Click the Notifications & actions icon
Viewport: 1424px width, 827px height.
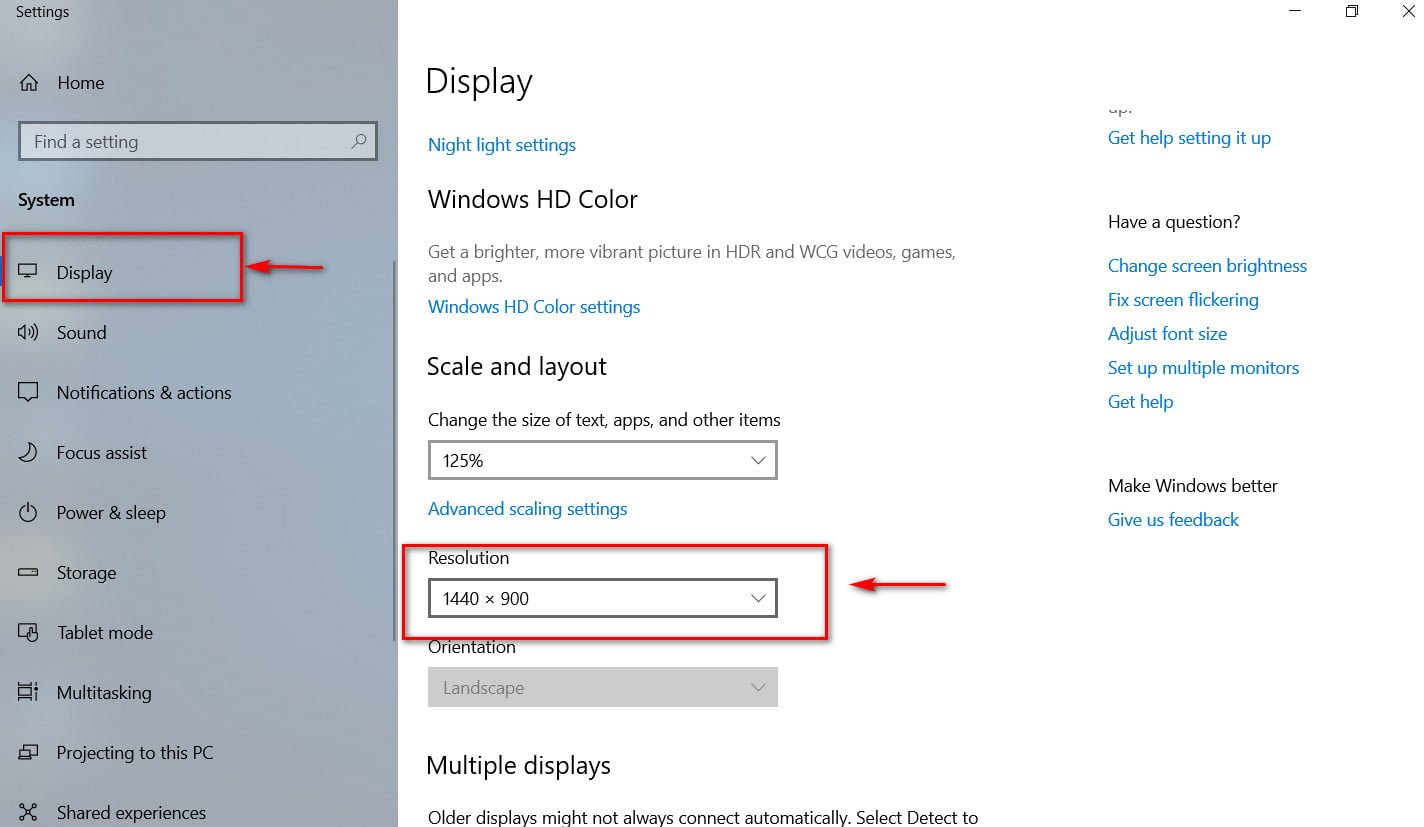click(x=28, y=392)
